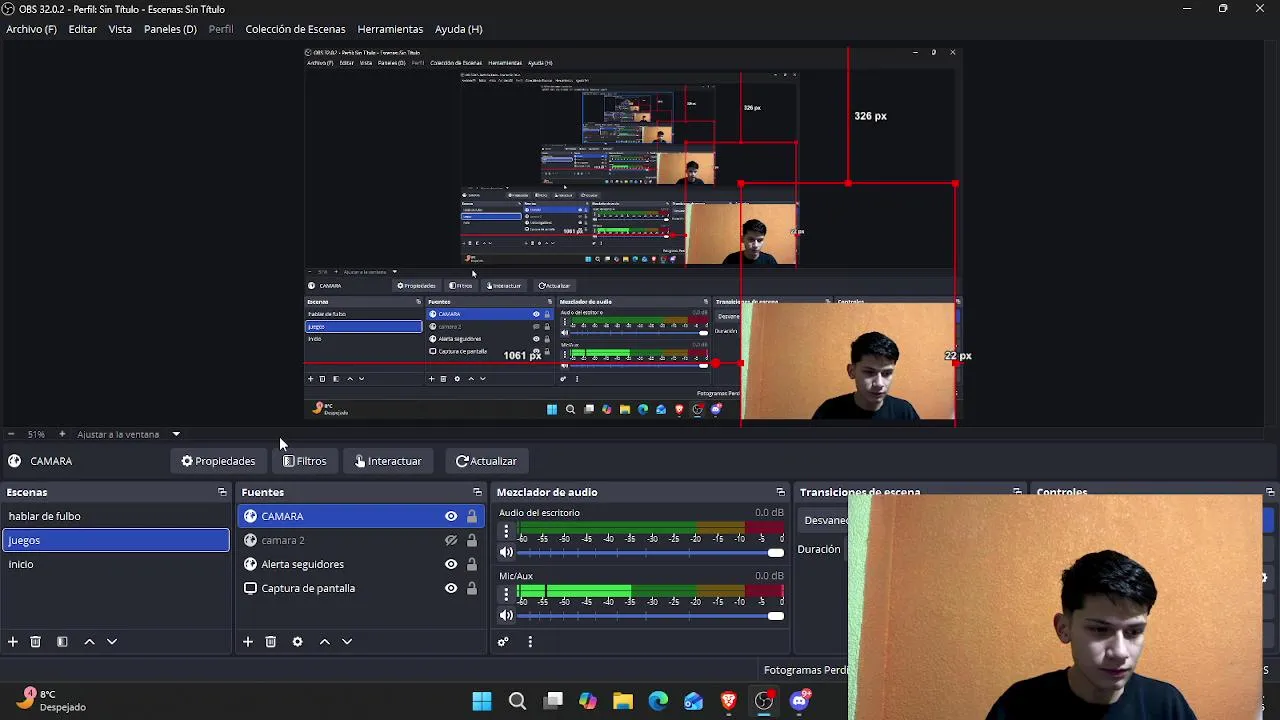The width and height of the screenshot is (1280, 720).
Task: Pop out the Transiciones de escena dock
Action: 1017,492
